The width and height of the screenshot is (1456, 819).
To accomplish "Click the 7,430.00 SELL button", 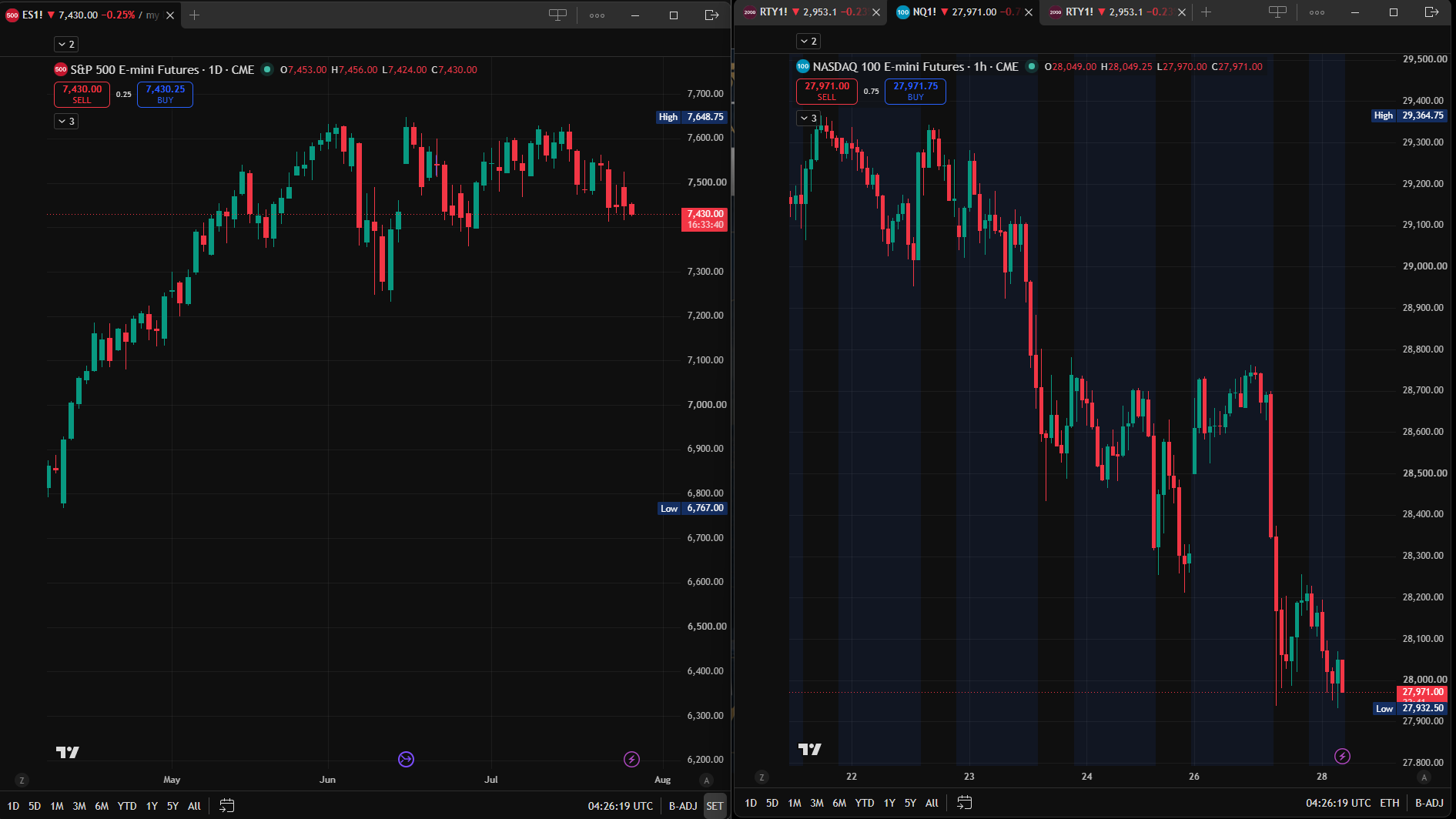I will click(x=82, y=94).
